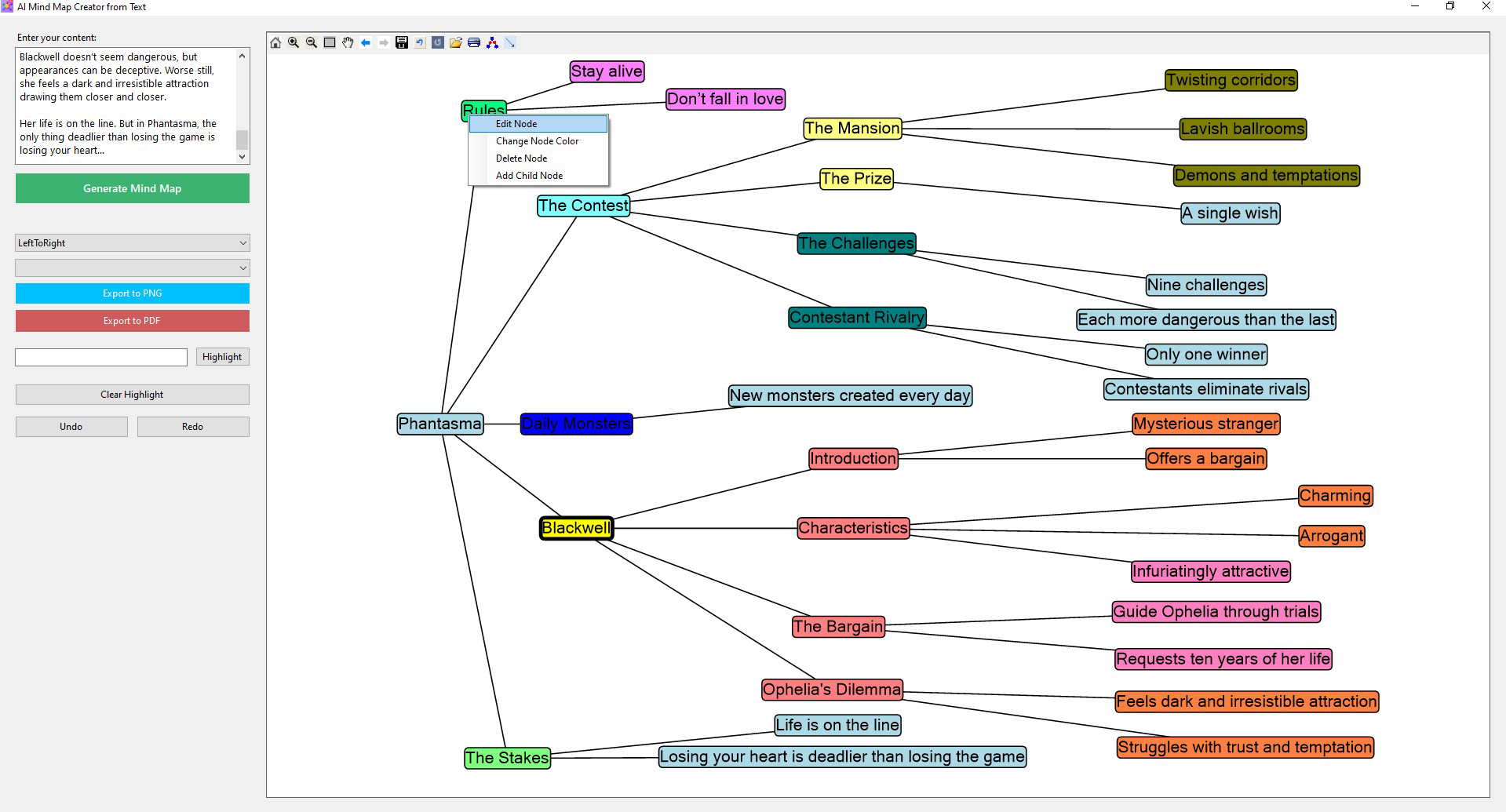Click the forward navigation arrow icon

point(384,42)
